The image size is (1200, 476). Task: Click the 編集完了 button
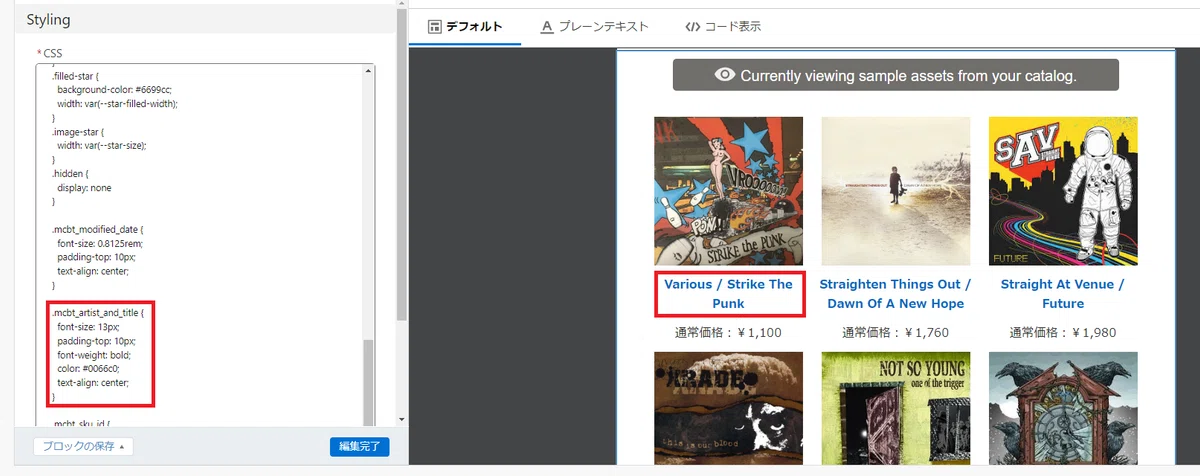359,447
